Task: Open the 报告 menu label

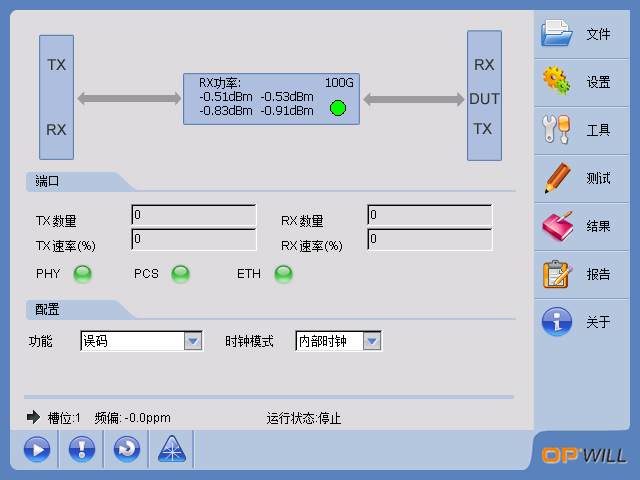Action: click(x=598, y=274)
